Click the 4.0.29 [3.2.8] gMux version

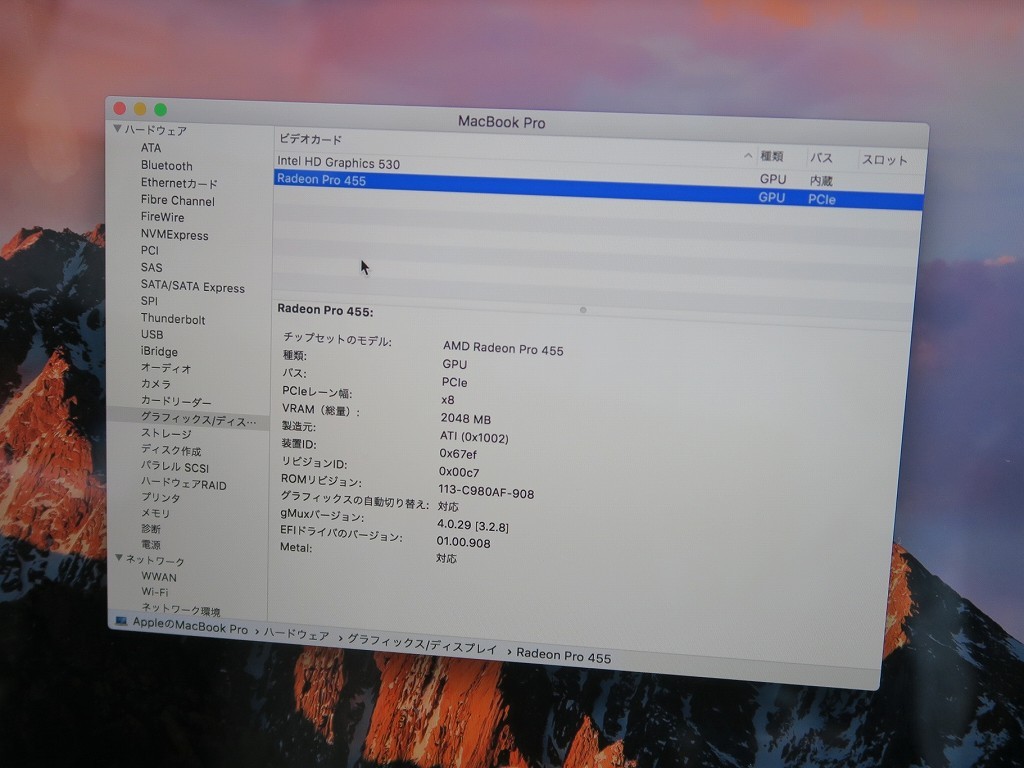click(473, 525)
